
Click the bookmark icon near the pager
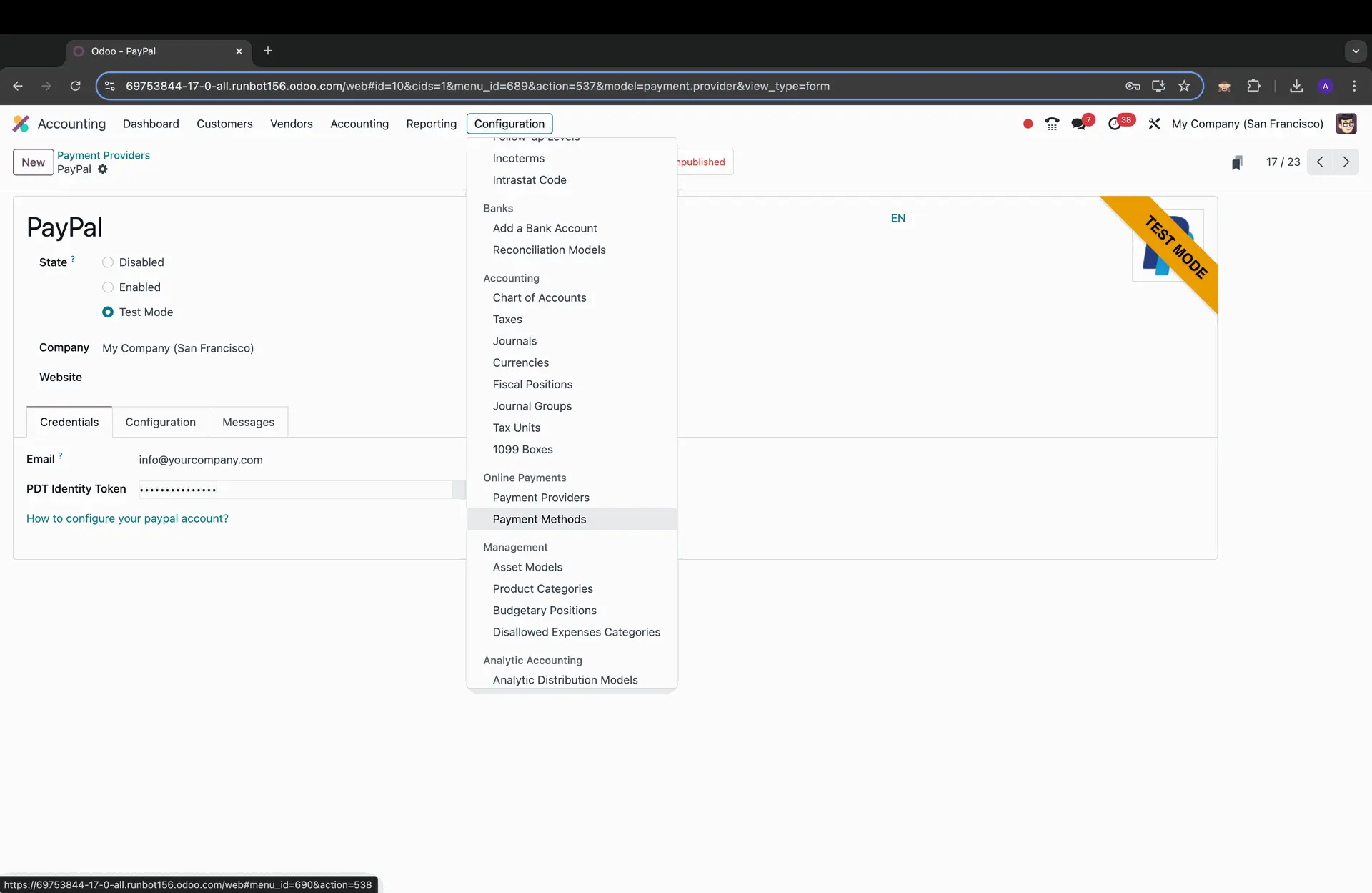tap(1237, 162)
